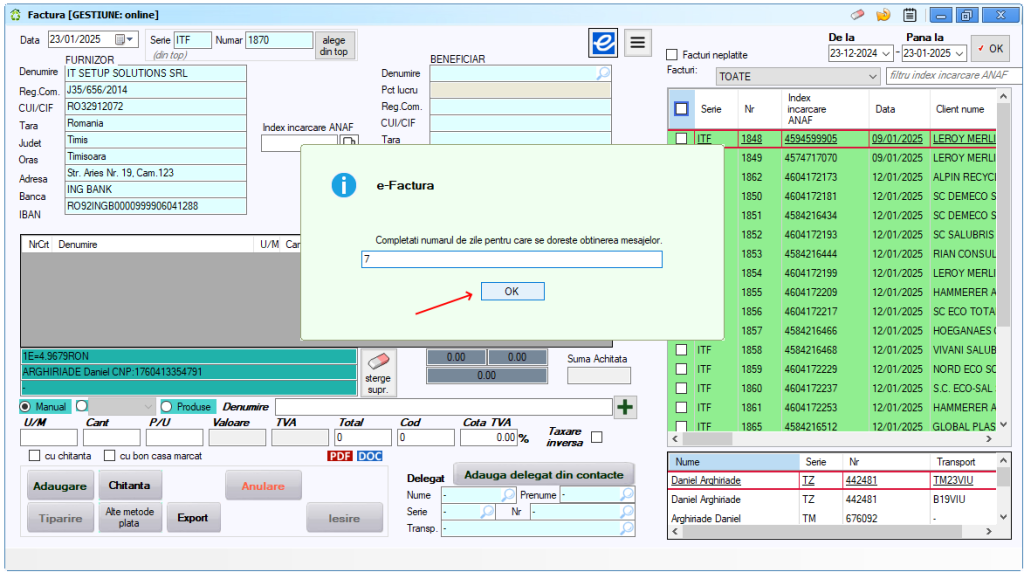Screen dimensions: 1024x572
Task: Click the info icon in e-Factura dialog
Action: (344, 185)
